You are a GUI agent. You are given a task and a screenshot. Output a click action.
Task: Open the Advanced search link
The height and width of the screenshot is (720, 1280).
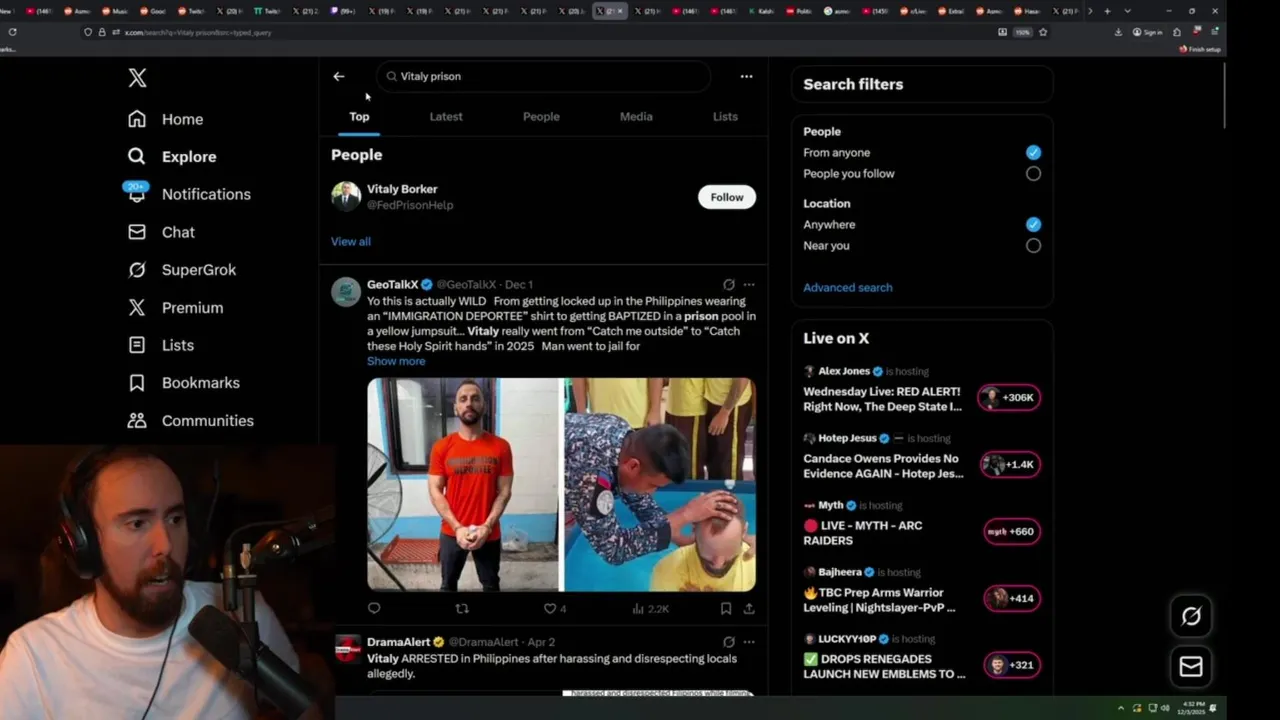coord(848,288)
